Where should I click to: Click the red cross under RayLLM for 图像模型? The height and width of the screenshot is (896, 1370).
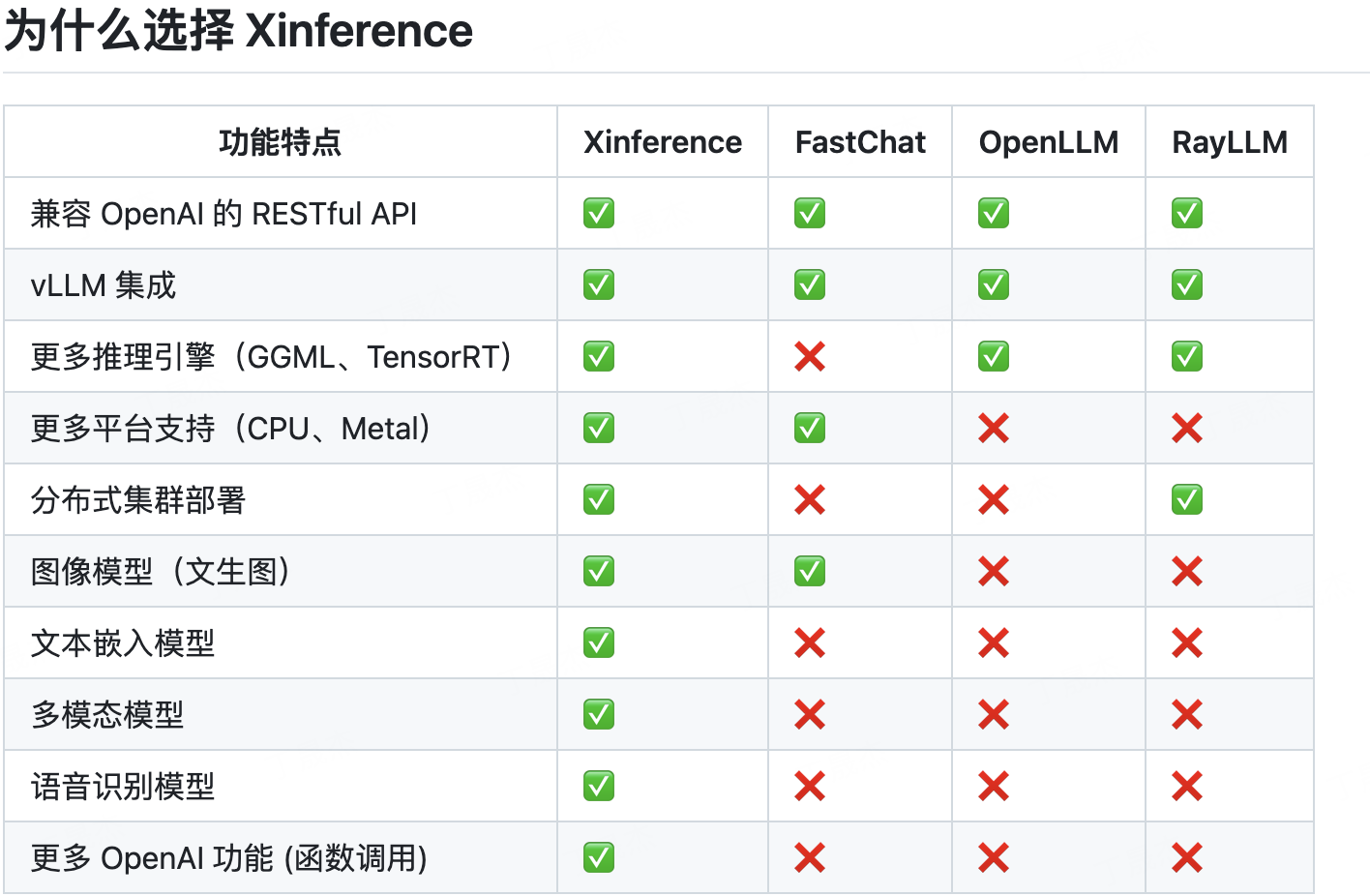pos(1186,571)
